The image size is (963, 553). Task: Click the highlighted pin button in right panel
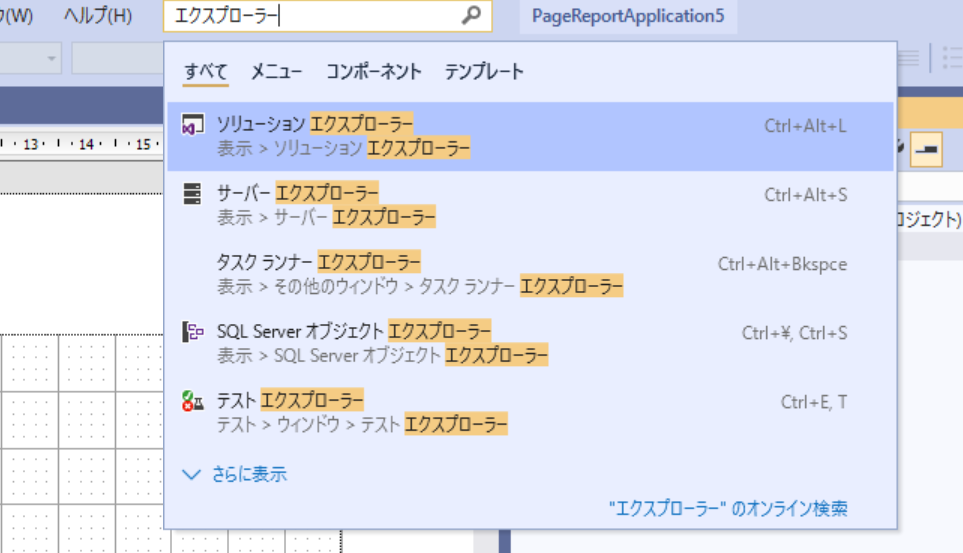[926, 149]
